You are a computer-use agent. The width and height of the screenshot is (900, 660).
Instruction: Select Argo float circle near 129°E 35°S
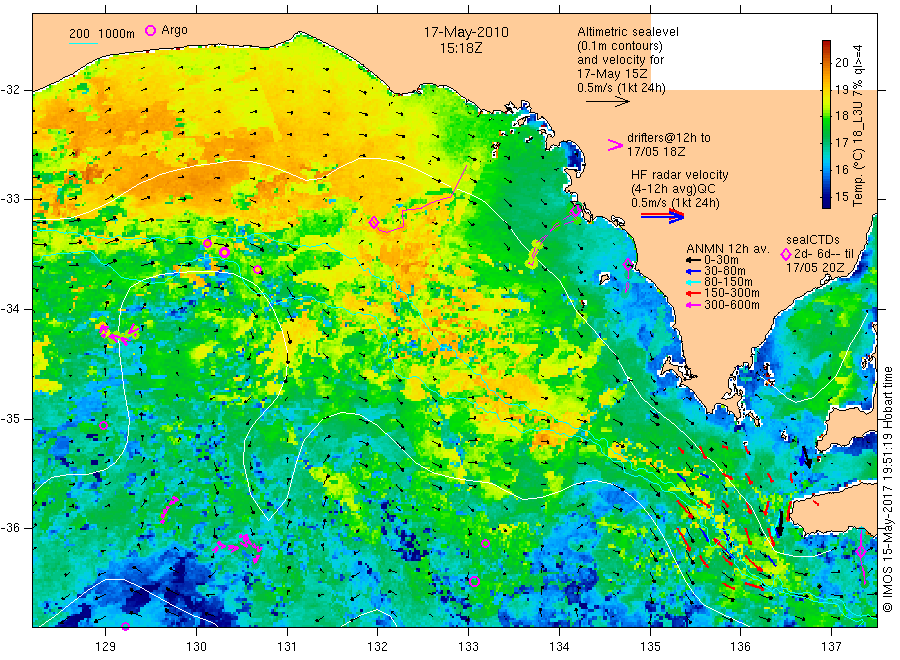103,425
